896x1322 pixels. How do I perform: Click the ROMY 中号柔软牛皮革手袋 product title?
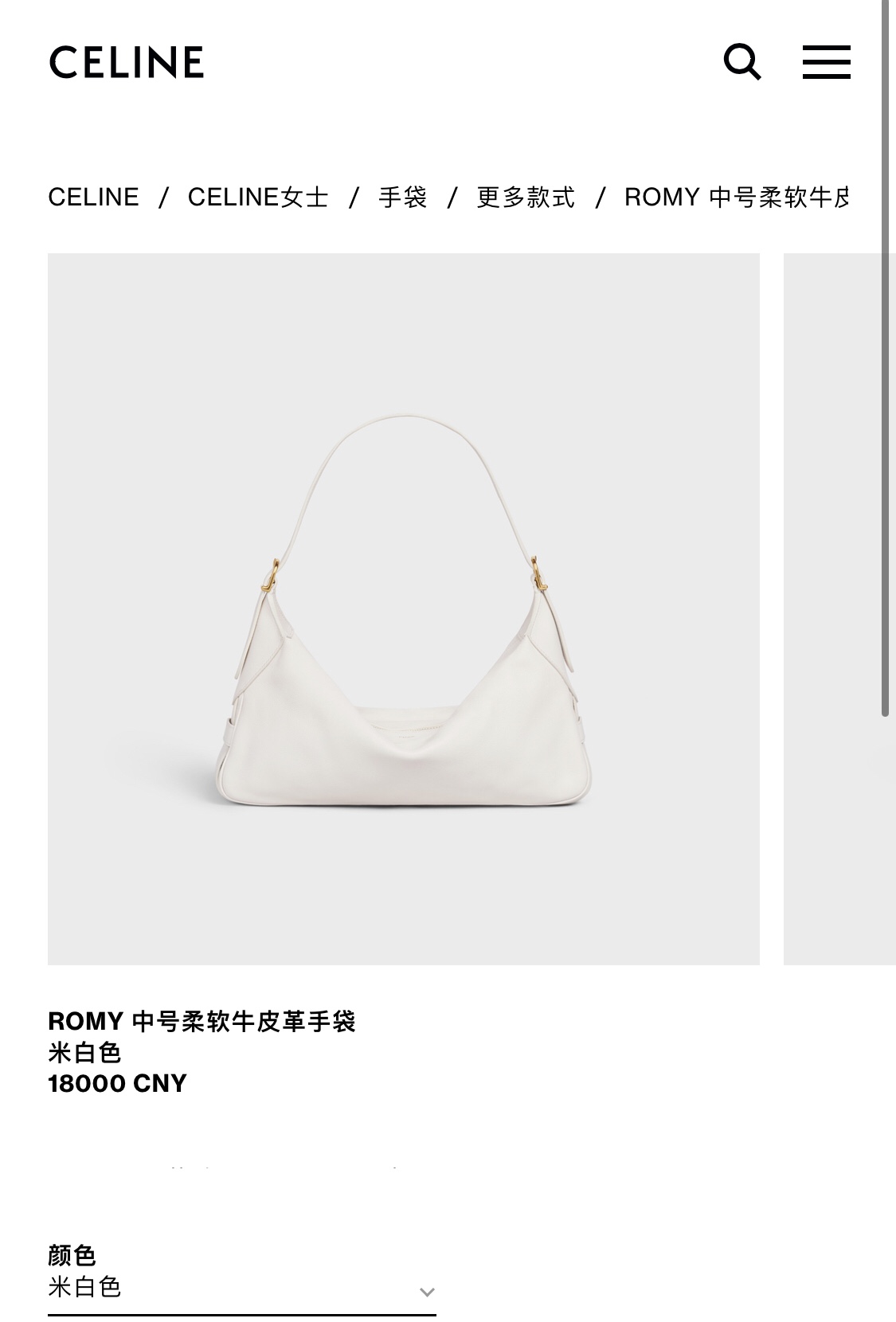tap(202, 1021)
